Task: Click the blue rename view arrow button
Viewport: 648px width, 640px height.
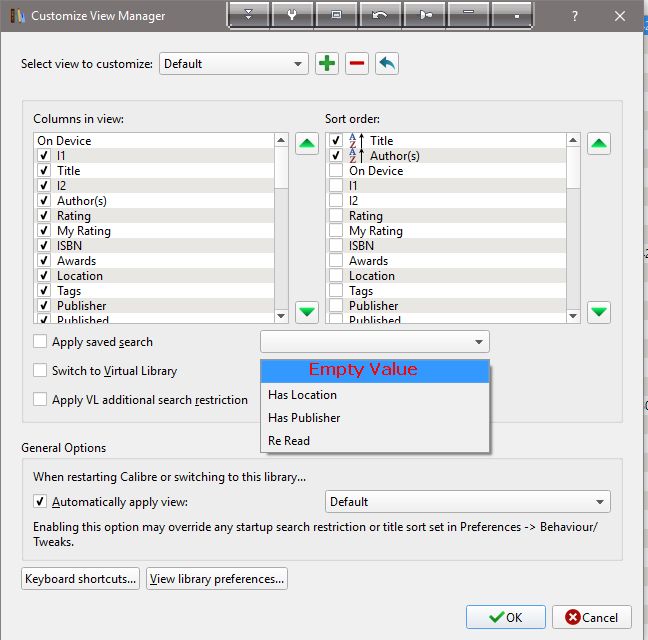Action: (x=387, y=64)
